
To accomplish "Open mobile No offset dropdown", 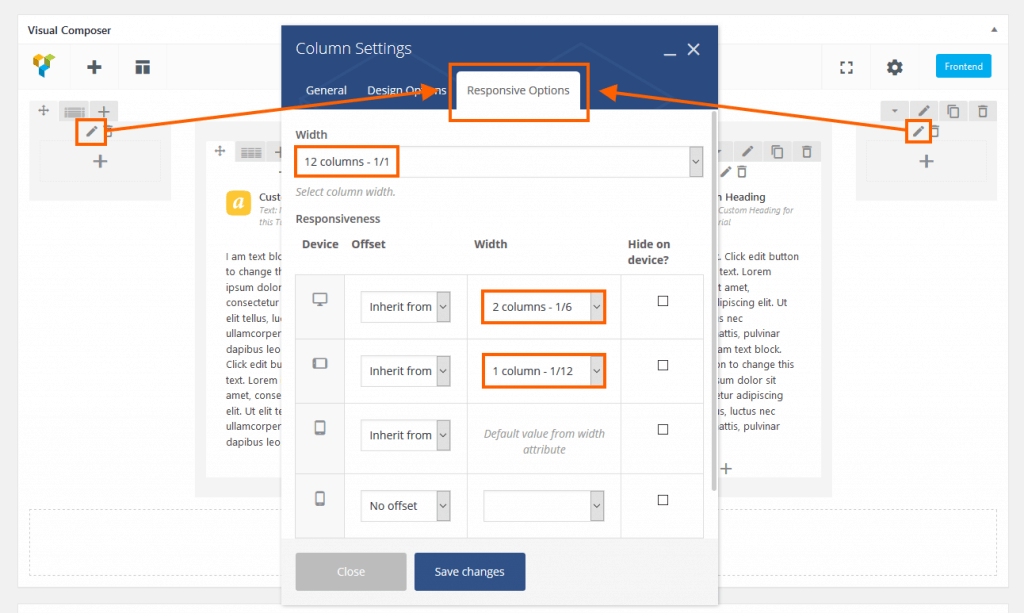I will tap(406, 506).
